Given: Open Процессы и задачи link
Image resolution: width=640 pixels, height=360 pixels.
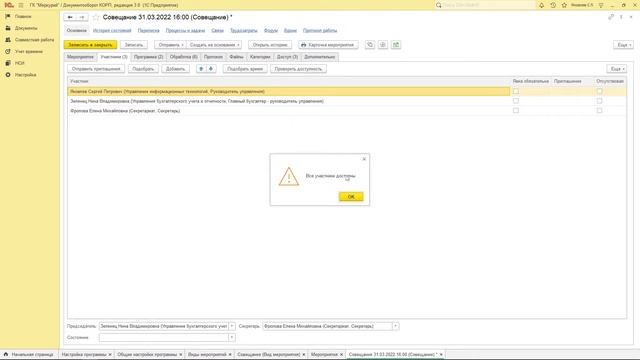Looking at the screenshot, I should pos(185,31).
